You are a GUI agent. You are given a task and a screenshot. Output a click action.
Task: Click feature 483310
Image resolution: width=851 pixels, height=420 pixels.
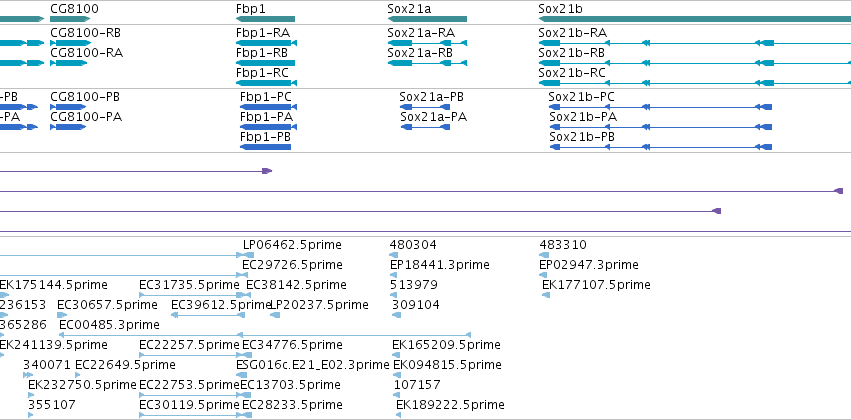tap(544, 255)
